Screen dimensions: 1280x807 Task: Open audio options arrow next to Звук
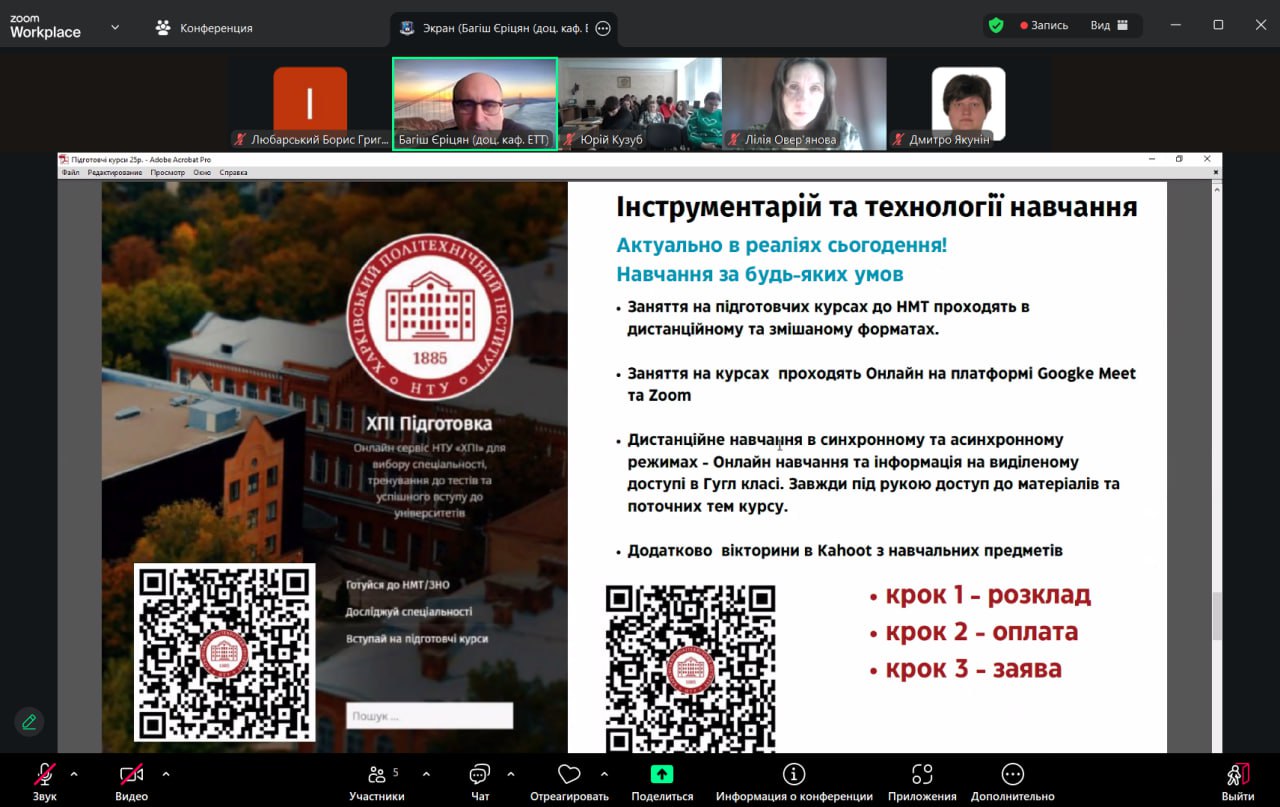coord(74,774)
